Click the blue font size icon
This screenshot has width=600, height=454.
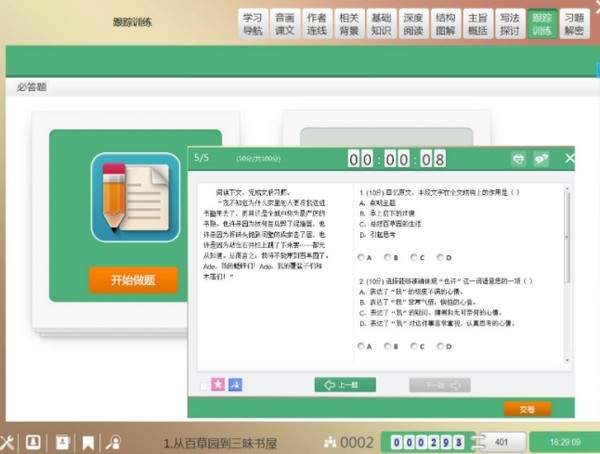[237, 384]
